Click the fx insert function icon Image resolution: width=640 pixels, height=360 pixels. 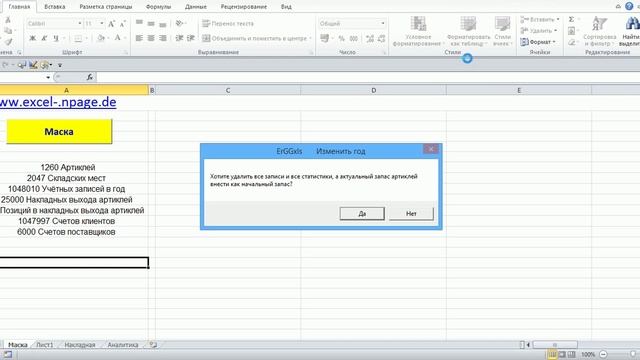point(90,77)
